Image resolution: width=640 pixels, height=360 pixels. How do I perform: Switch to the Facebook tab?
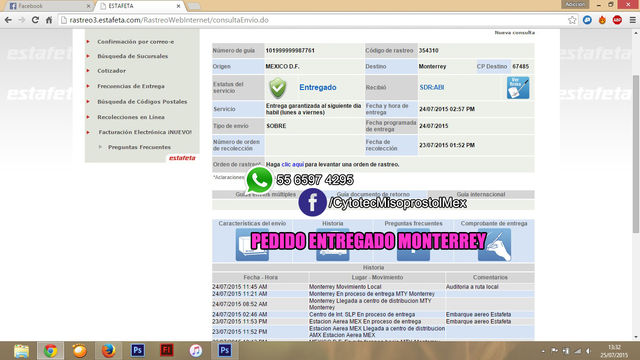click(x=48, y=6)
